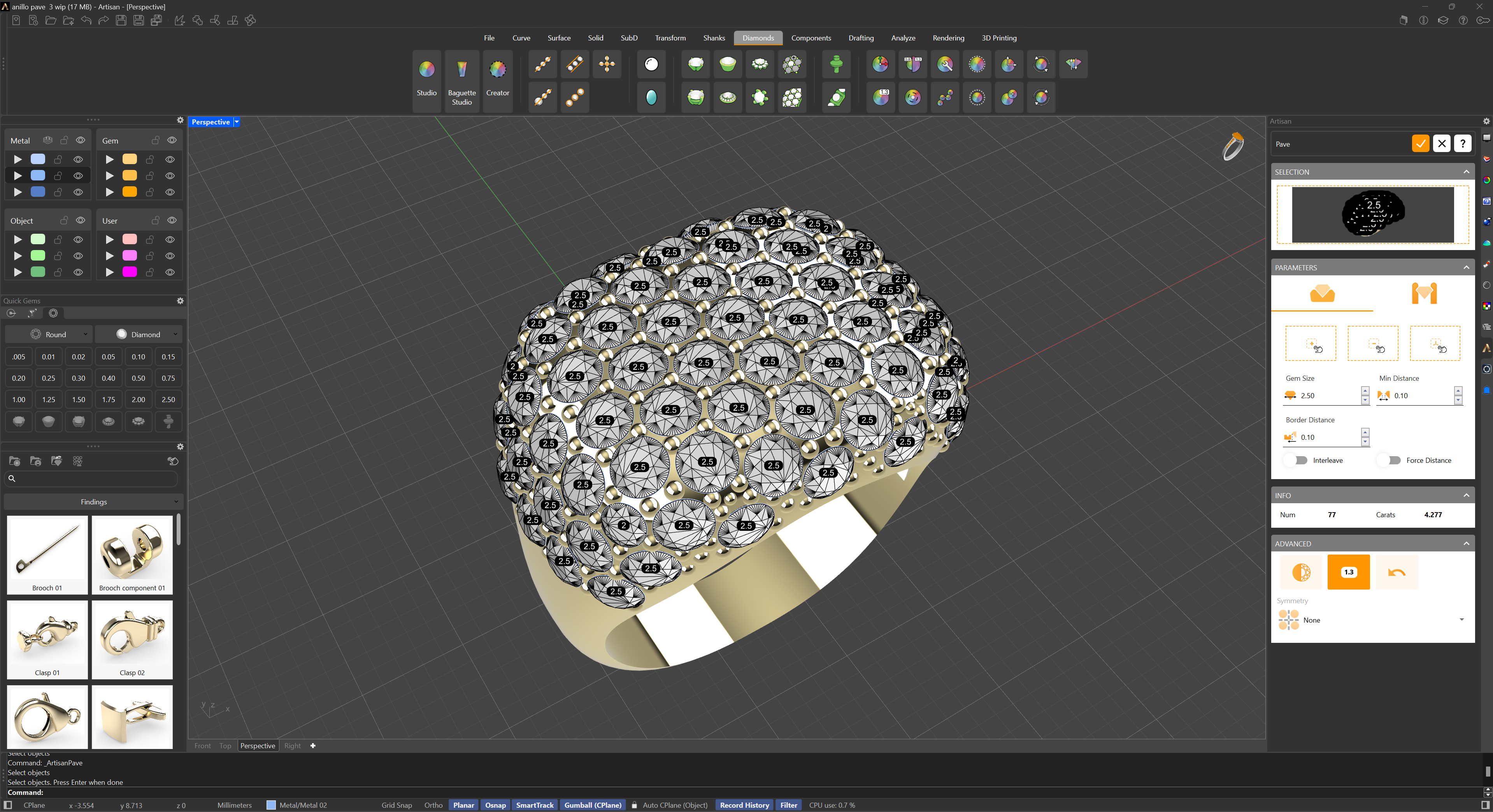Screen dimensions: 1493x812
Task: Open the Perspective viewport dropdown arrow
Action: tap(237, 122)
